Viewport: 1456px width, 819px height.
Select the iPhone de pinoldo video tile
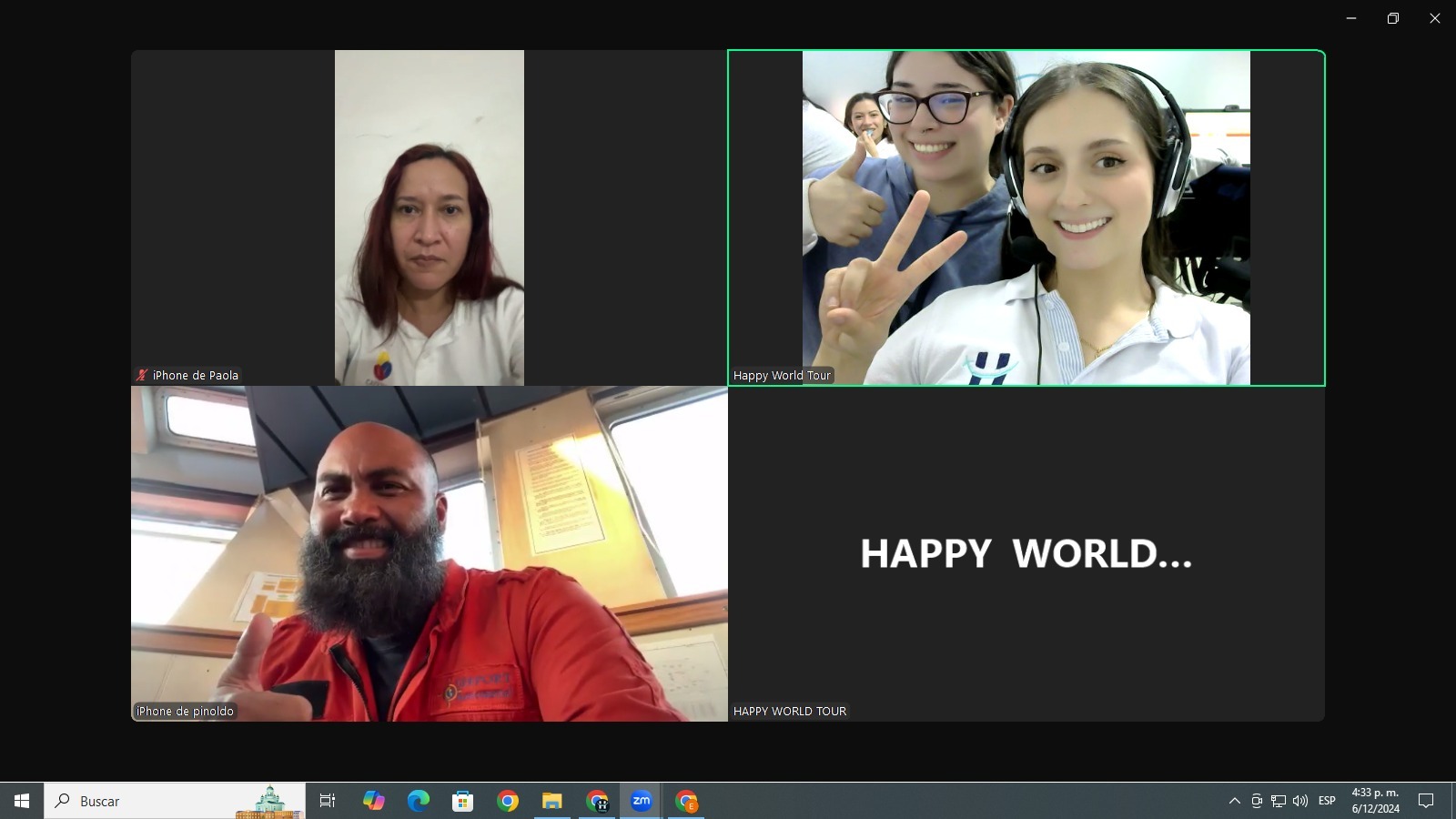(429, 553)
